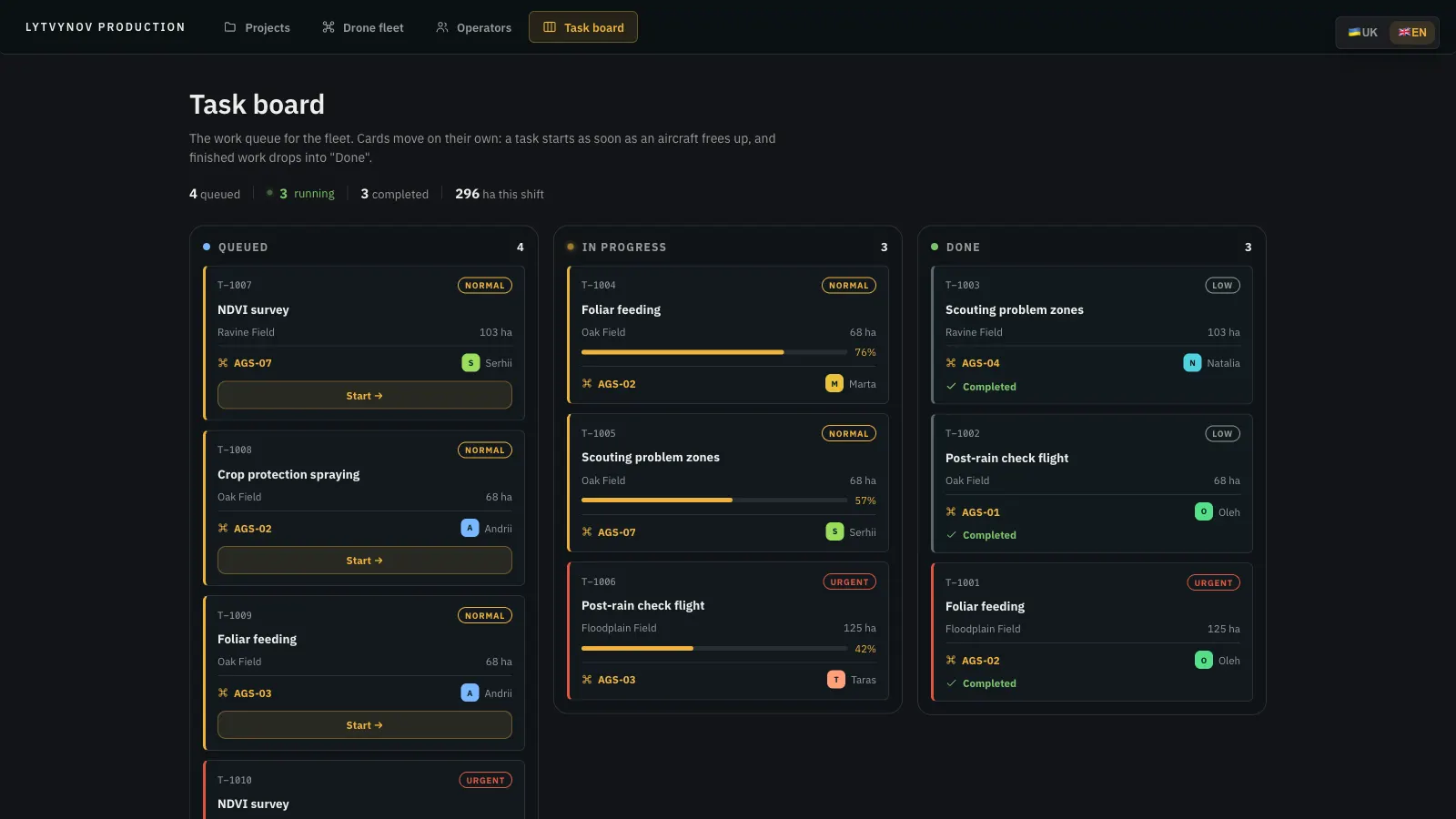Click the IN PROGRESS column header

[624, 248]
